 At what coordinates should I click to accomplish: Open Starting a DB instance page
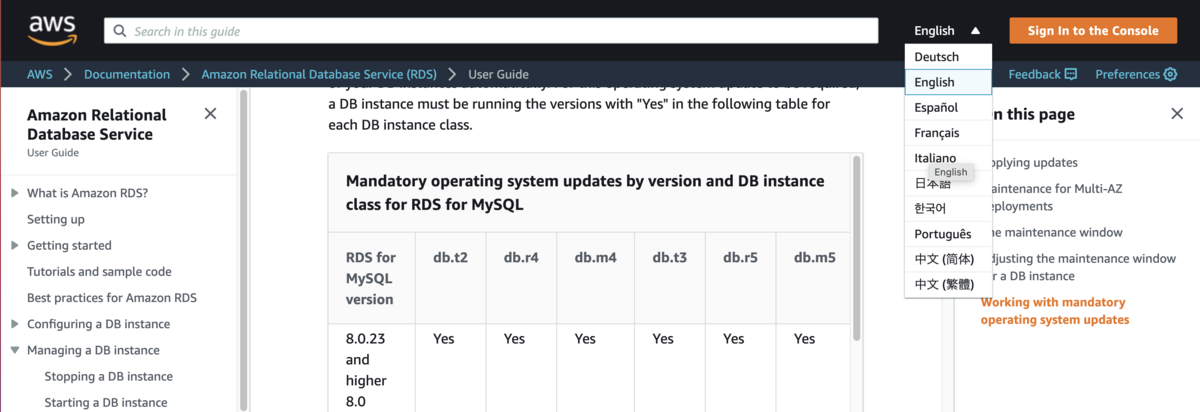[106, 402]
